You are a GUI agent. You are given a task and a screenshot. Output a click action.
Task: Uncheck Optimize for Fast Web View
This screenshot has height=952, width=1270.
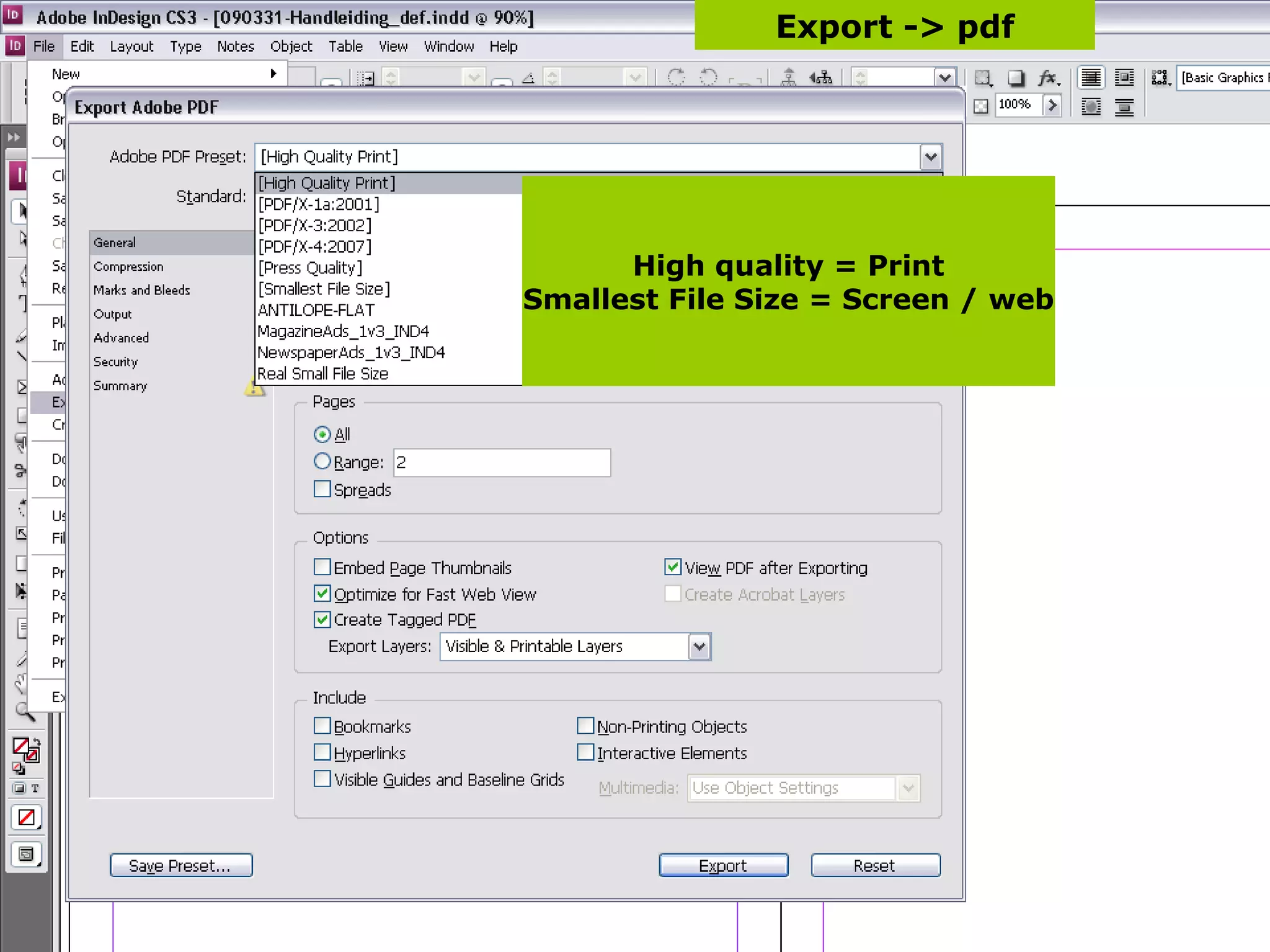[322, 594]
